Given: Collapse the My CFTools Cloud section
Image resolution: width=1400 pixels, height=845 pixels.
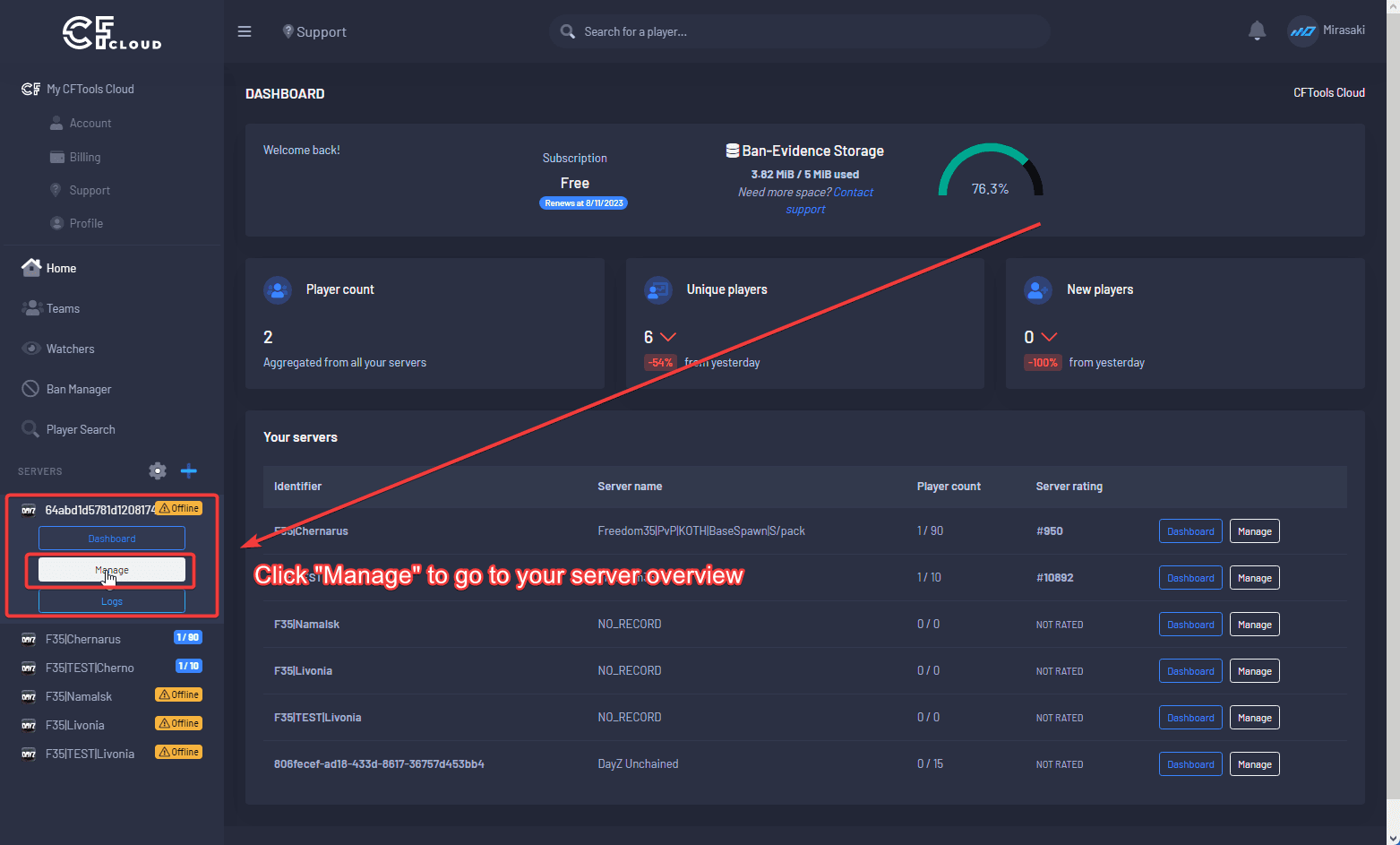Looking at the screenshot, I should [90, 89].
